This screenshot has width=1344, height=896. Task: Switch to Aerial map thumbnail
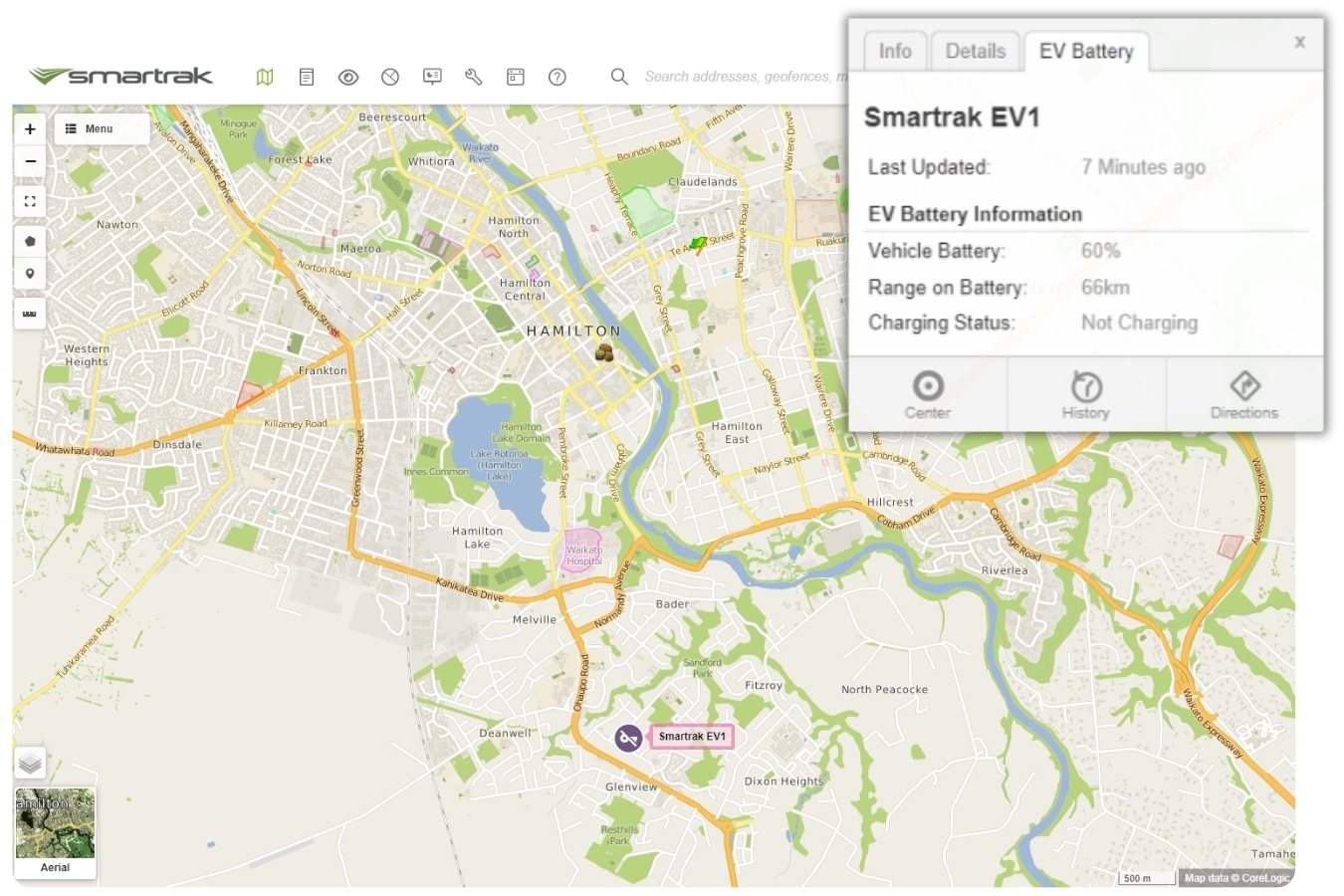pos(56,832)
